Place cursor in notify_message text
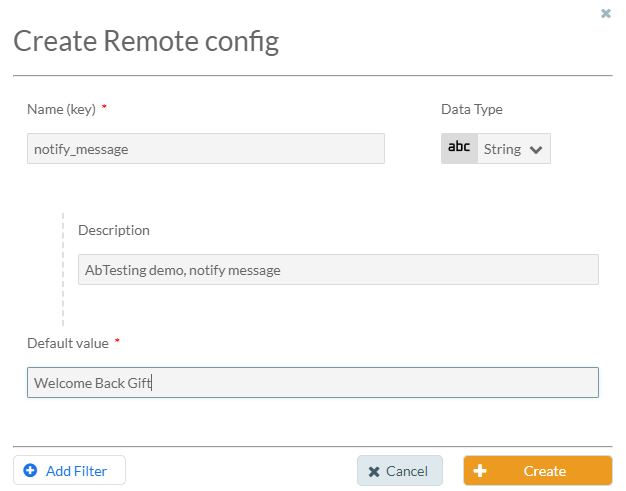The height and width of the screenshot is (491, 626). 81,149
